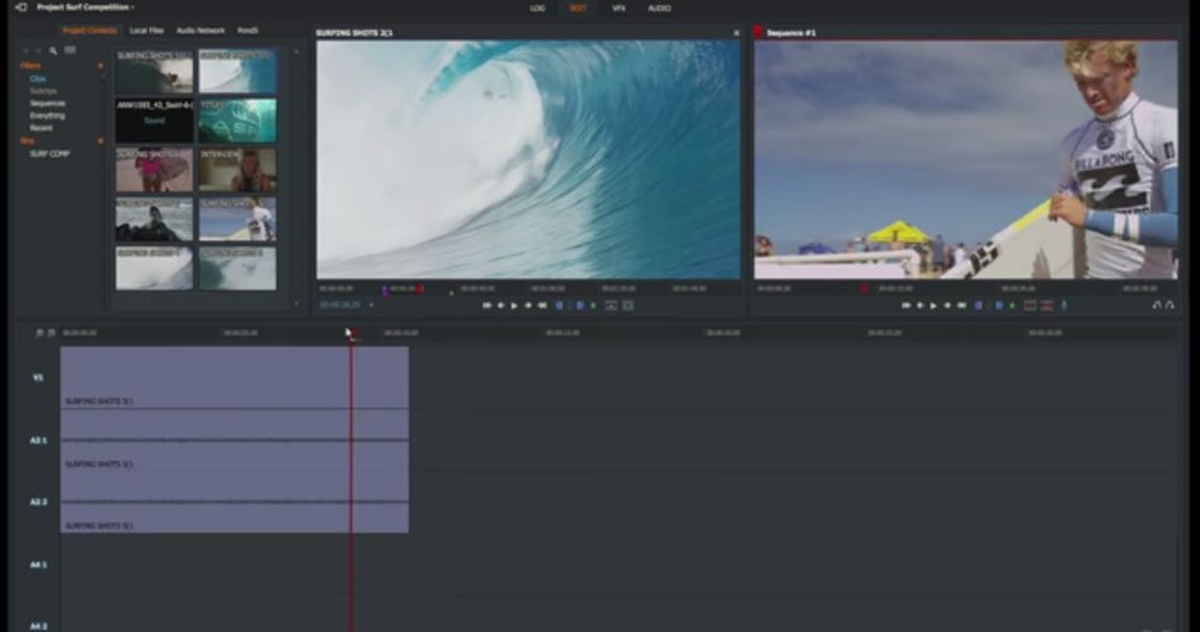The height and width of the screenshot is (632, 1200).
Task: Open the Project Surf Competition dropdown
Action: pyautogui.click(x=85, y=7)
